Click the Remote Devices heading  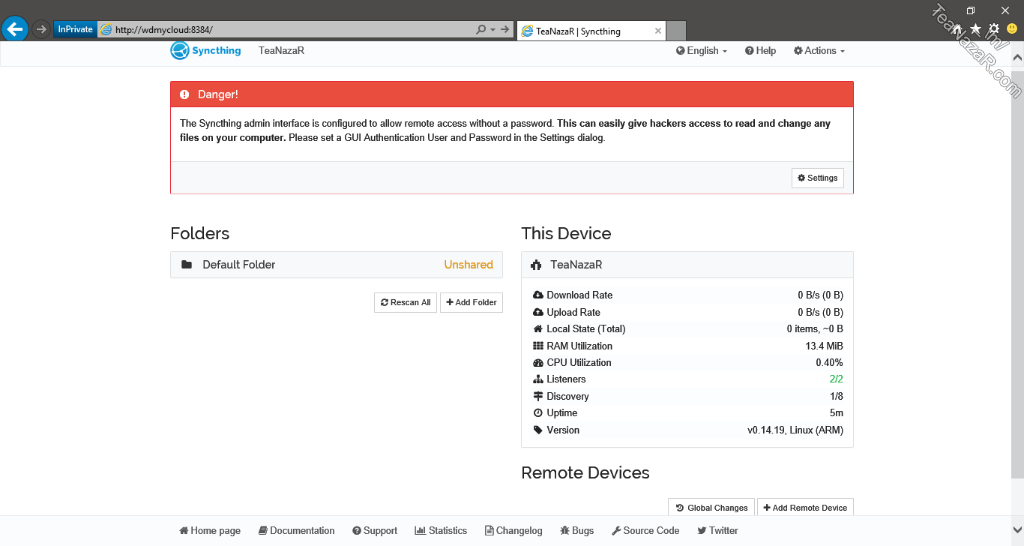point(585,473)
